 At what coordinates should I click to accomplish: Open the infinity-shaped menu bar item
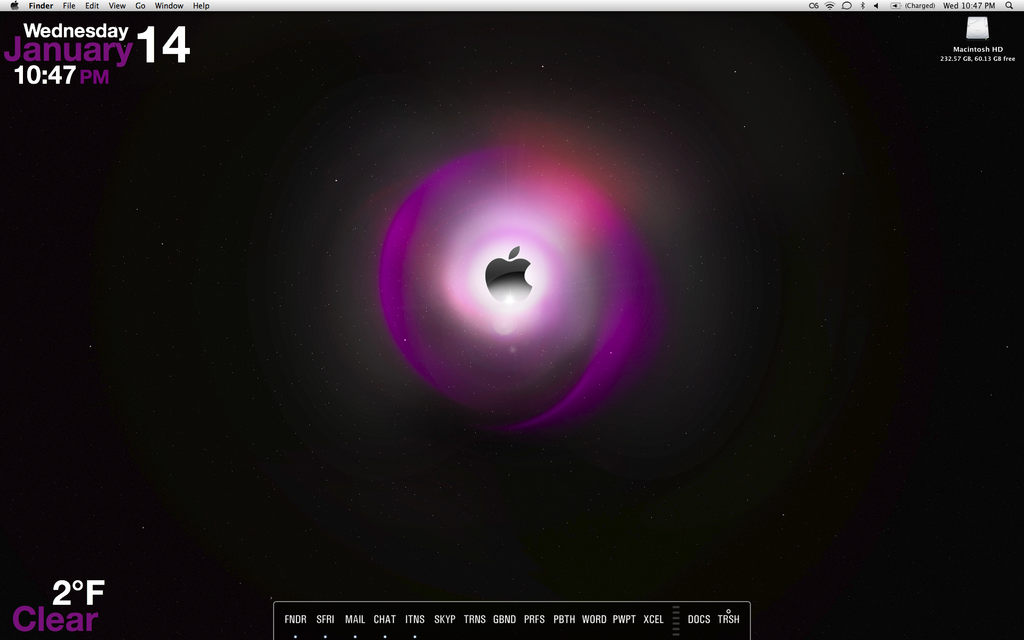pos(814,5)
